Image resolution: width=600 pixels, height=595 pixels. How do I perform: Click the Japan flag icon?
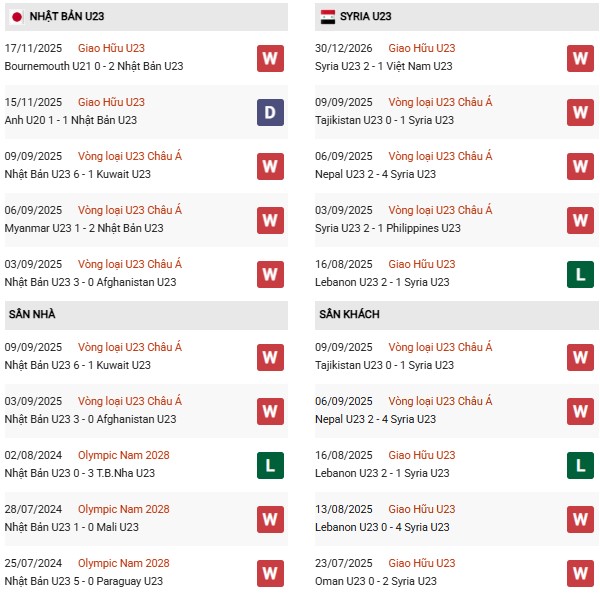click(16, 16)
